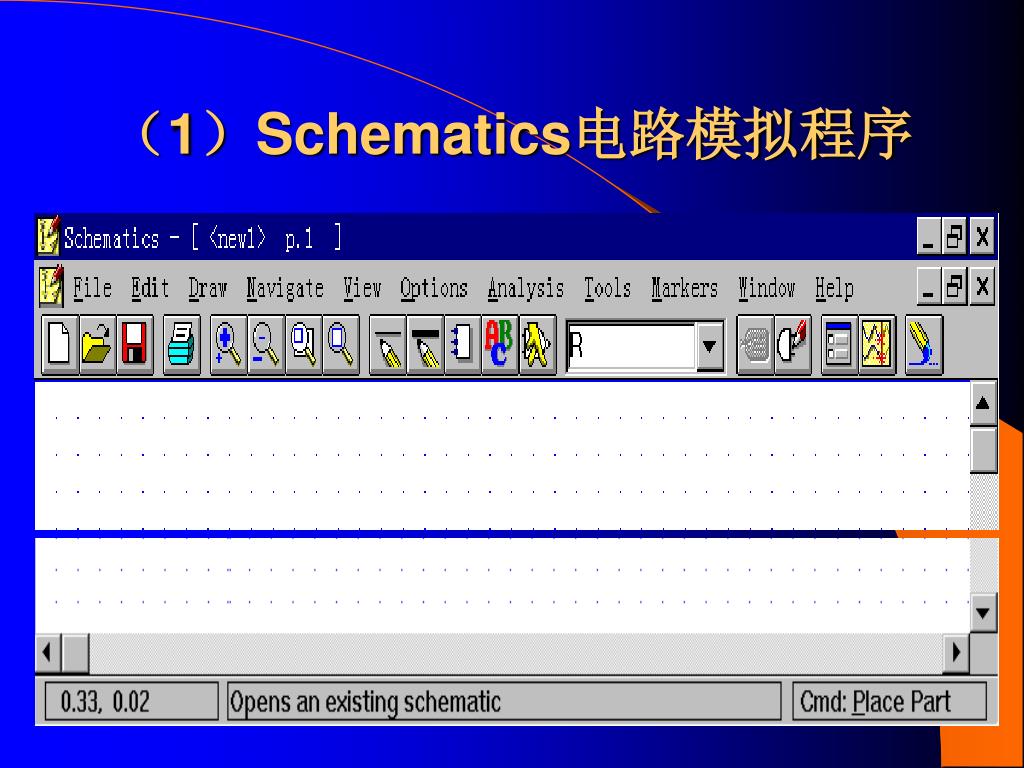Print the schematic using printer icon
1024x768 pixels.
(182, 344)
